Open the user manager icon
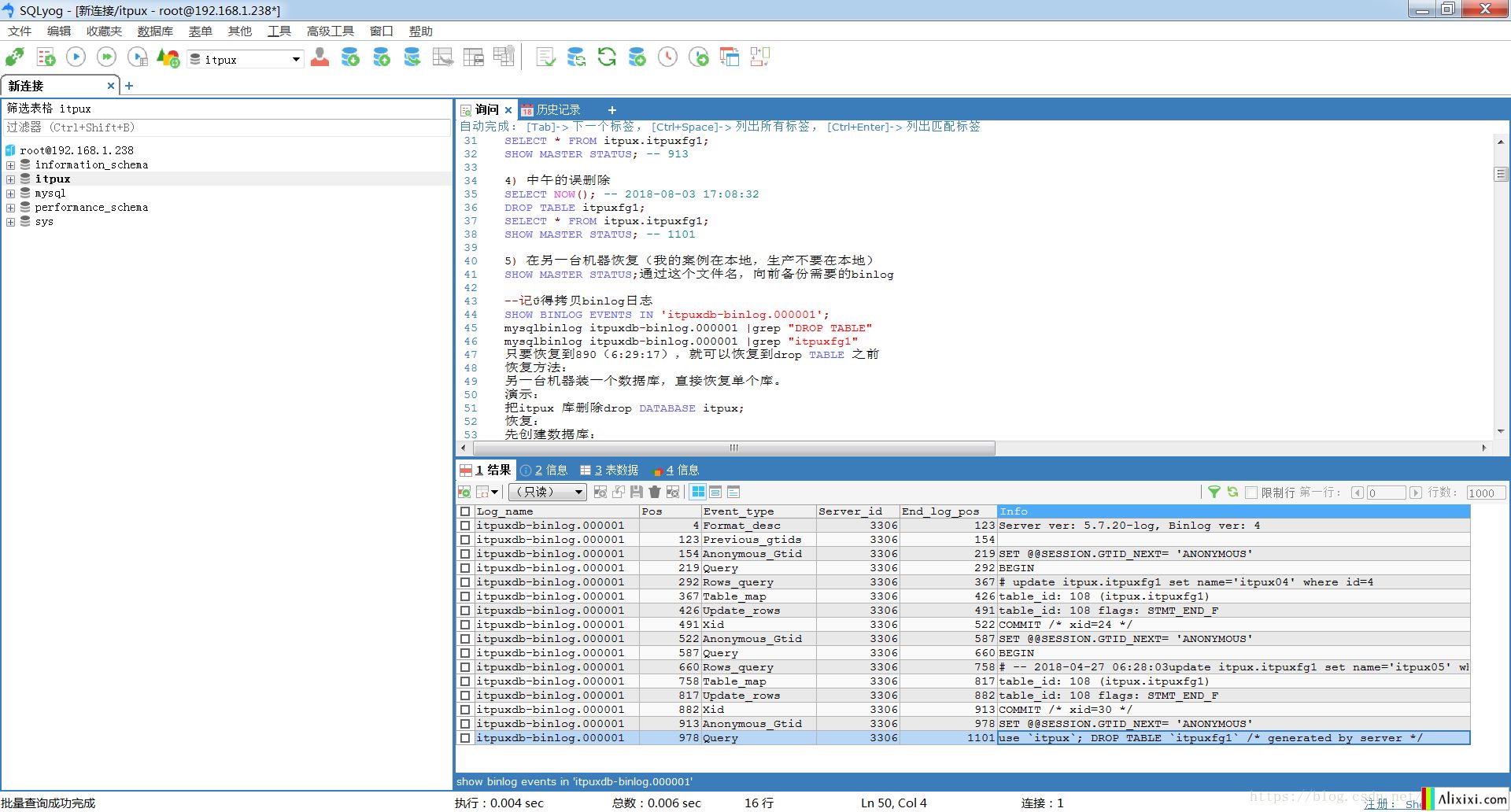This screenshot has width=1511, height=812. 320,57
